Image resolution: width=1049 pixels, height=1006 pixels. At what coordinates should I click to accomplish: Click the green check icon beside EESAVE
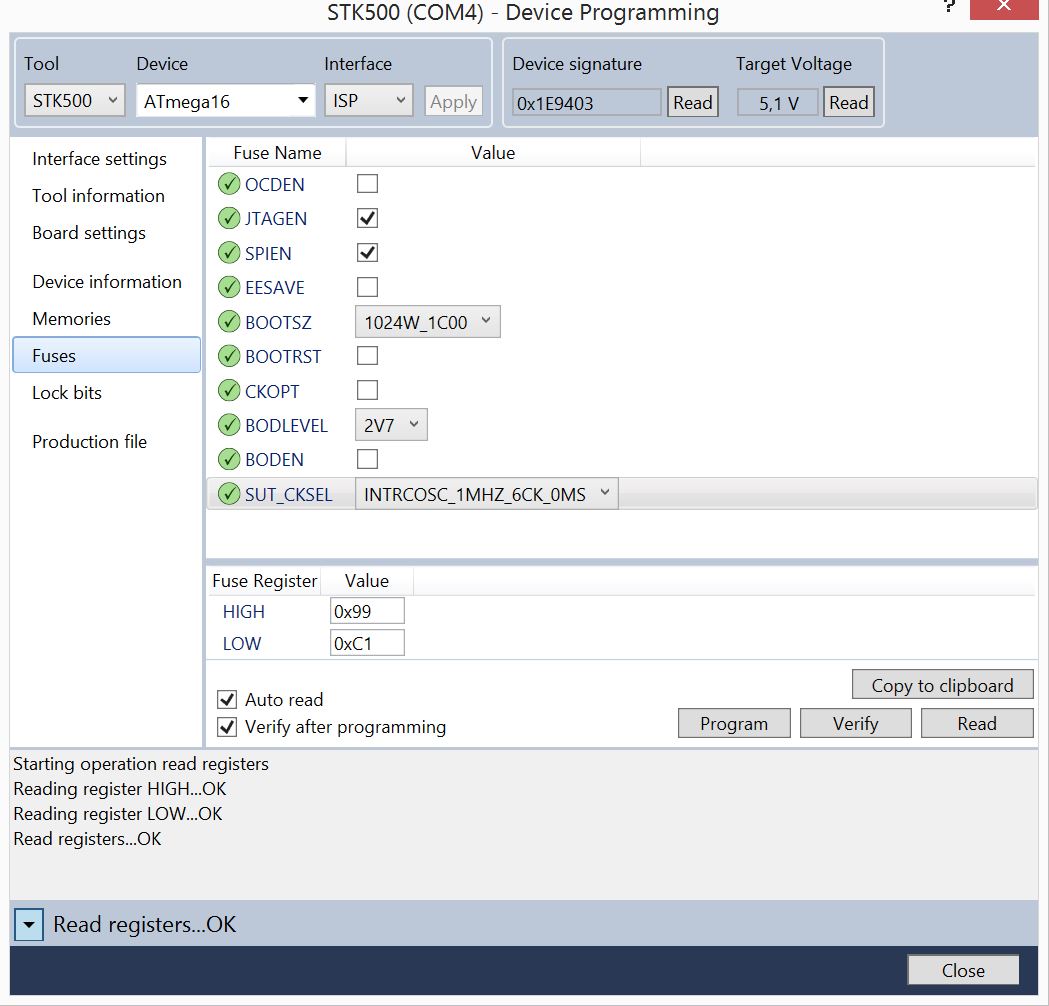tap(229, 287)
